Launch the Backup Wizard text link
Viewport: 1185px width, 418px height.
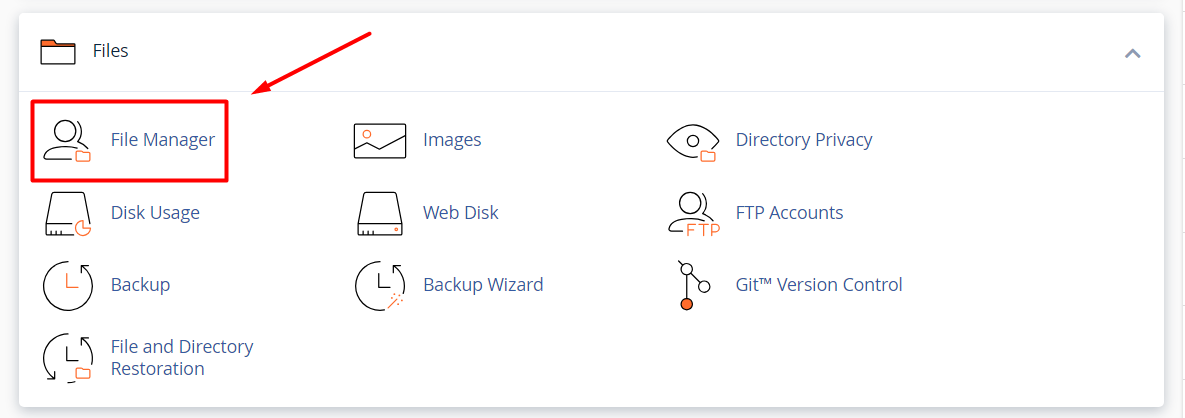click(x=483, y=285)
